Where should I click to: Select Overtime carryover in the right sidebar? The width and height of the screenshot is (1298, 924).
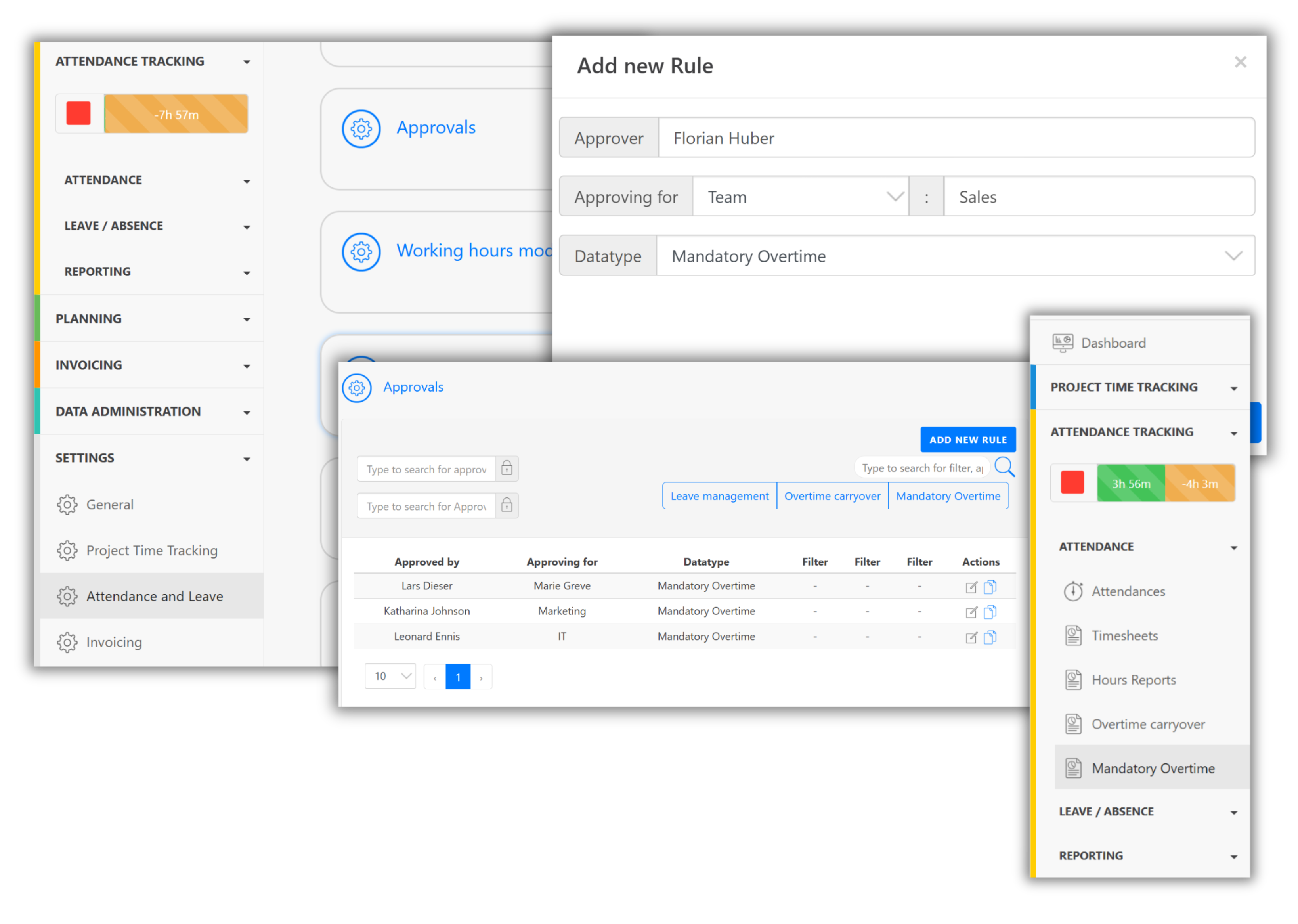tap(1147, 724)
